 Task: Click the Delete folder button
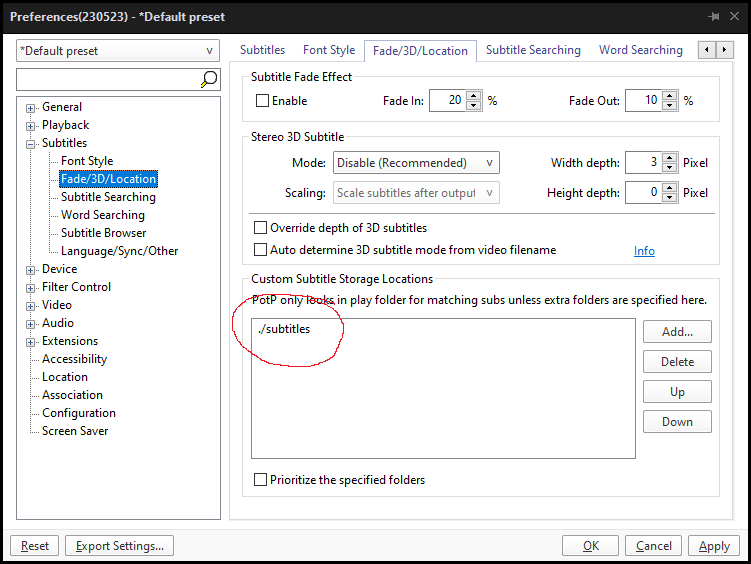tap(677, 361)
